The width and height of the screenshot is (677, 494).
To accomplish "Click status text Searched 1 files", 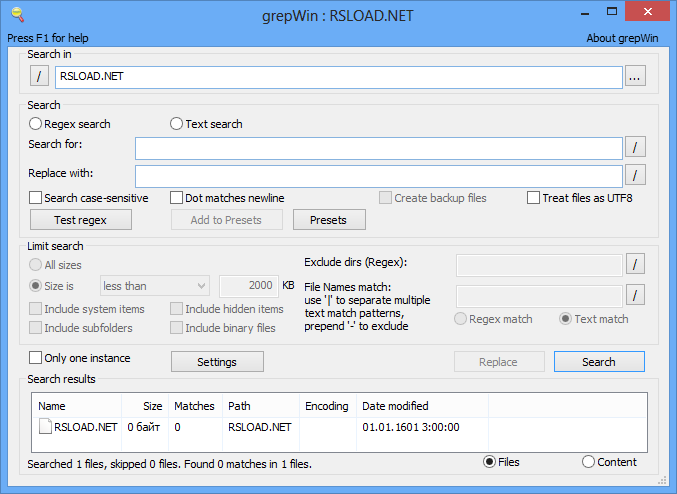I will click(169, 464).
